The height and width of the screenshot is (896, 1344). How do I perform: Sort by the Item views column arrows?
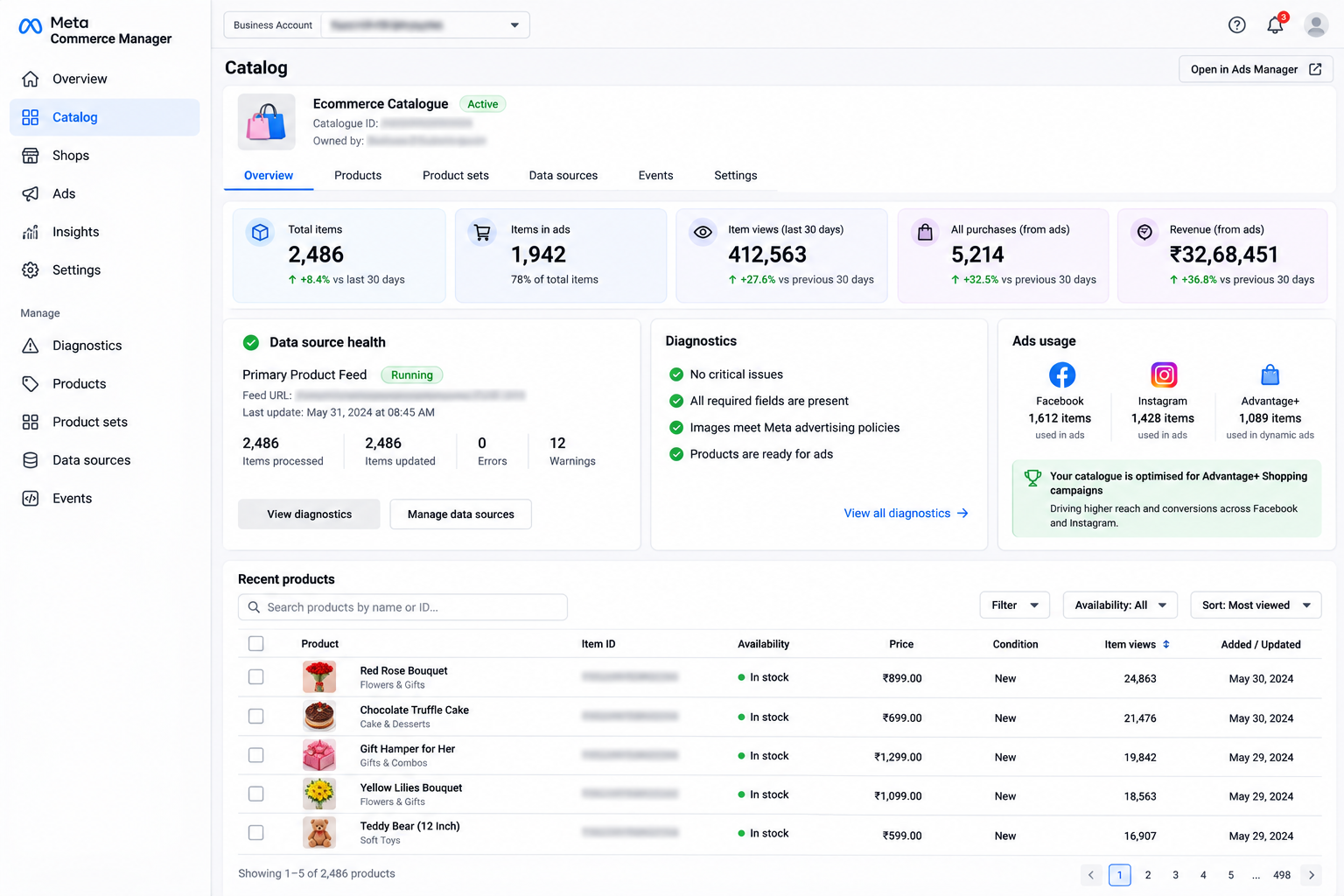point(1166,645)
